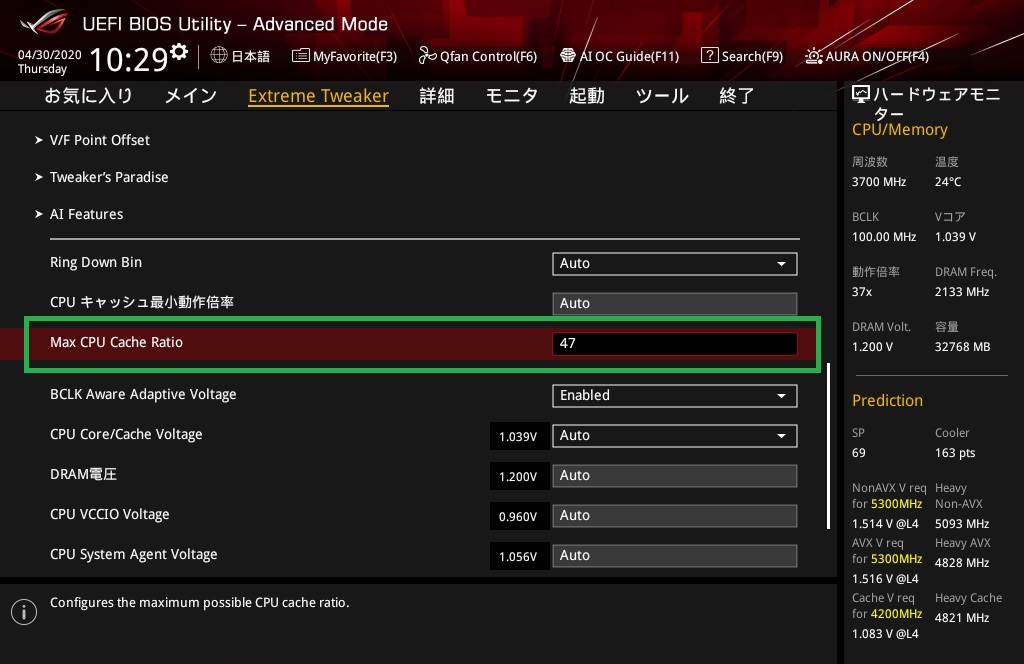Click the 1.056V System Agent readout
This screenshot has height=664, width=1024.
click(519, 556)
